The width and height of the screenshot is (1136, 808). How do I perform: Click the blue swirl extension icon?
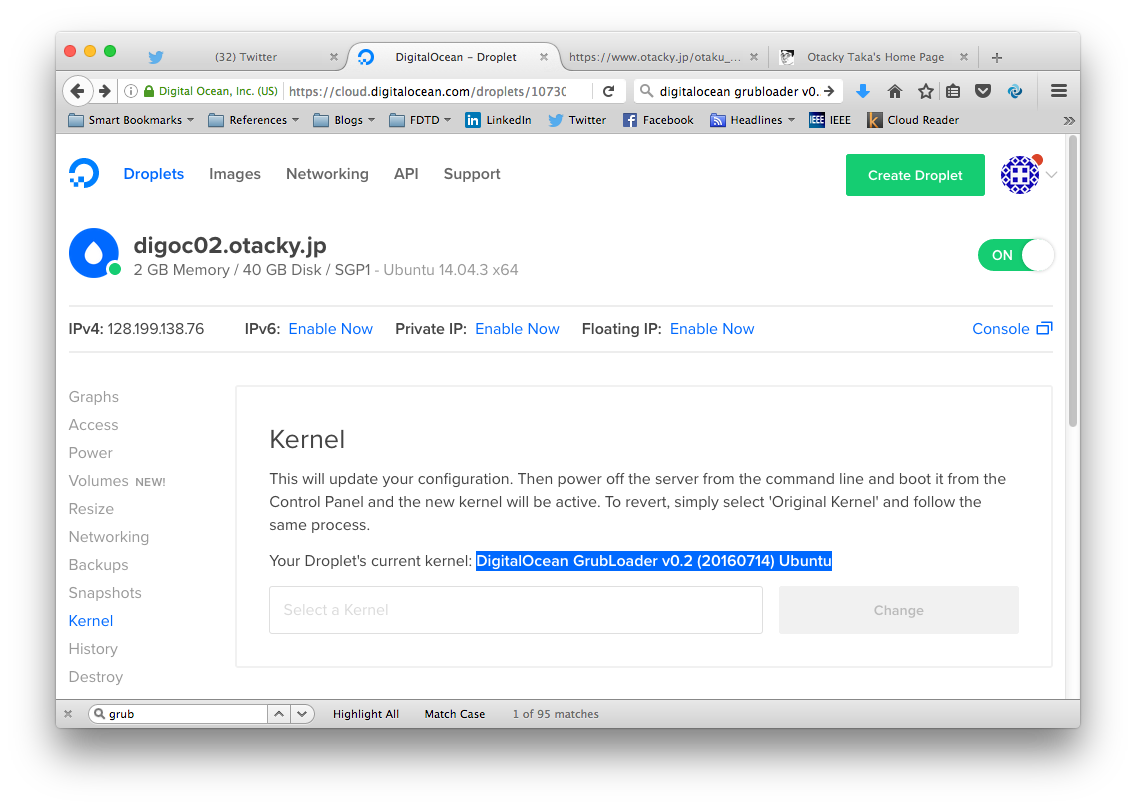coord(1015,91)
